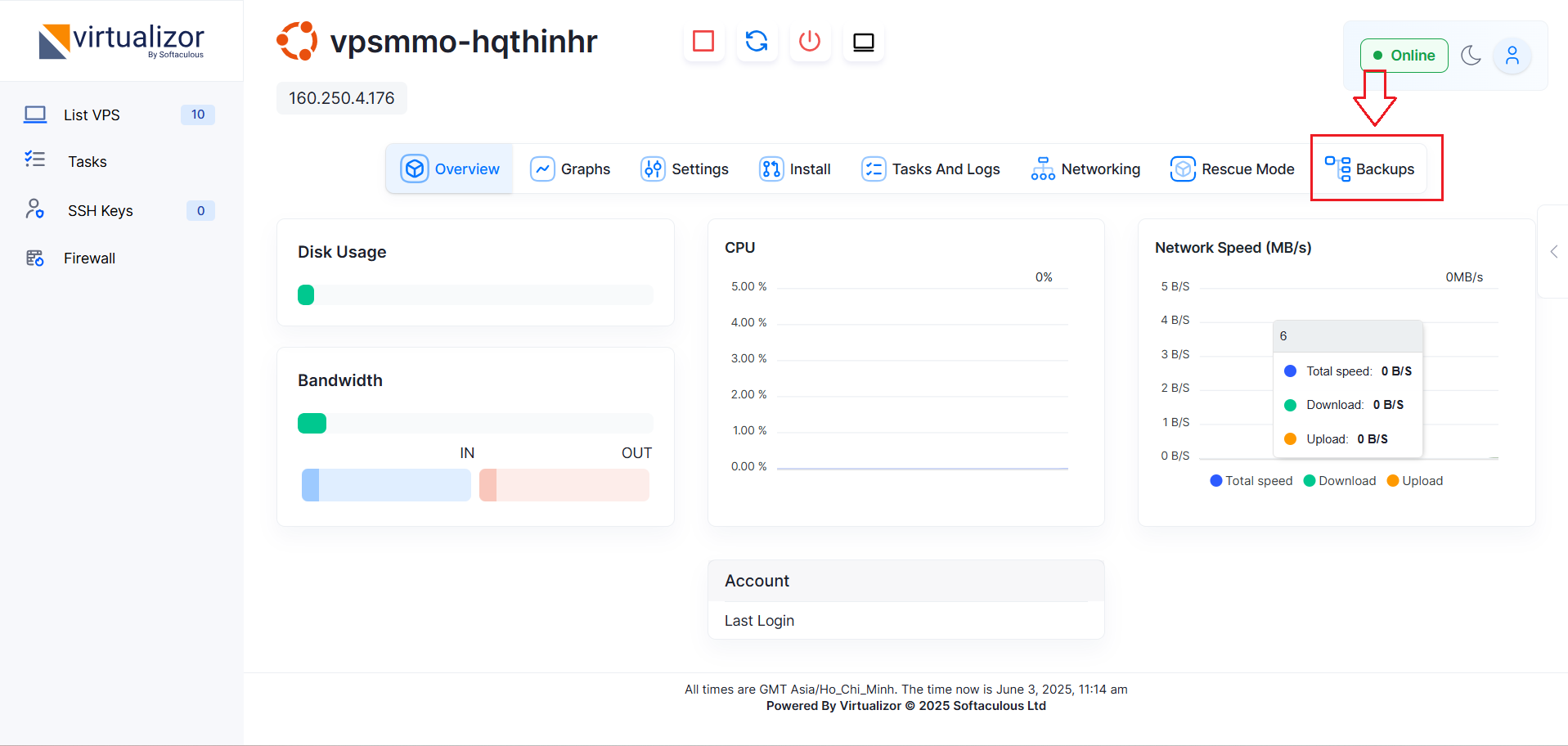1568x746 pixels.
Task: Click the blue Restart VPS icon
Action: coord(757,41)
